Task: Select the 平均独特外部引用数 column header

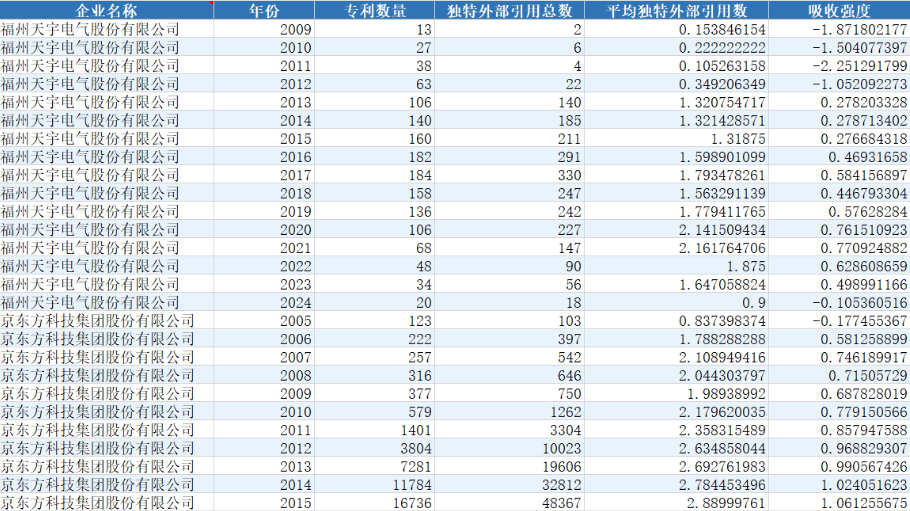Action: [x=676, y=10]
